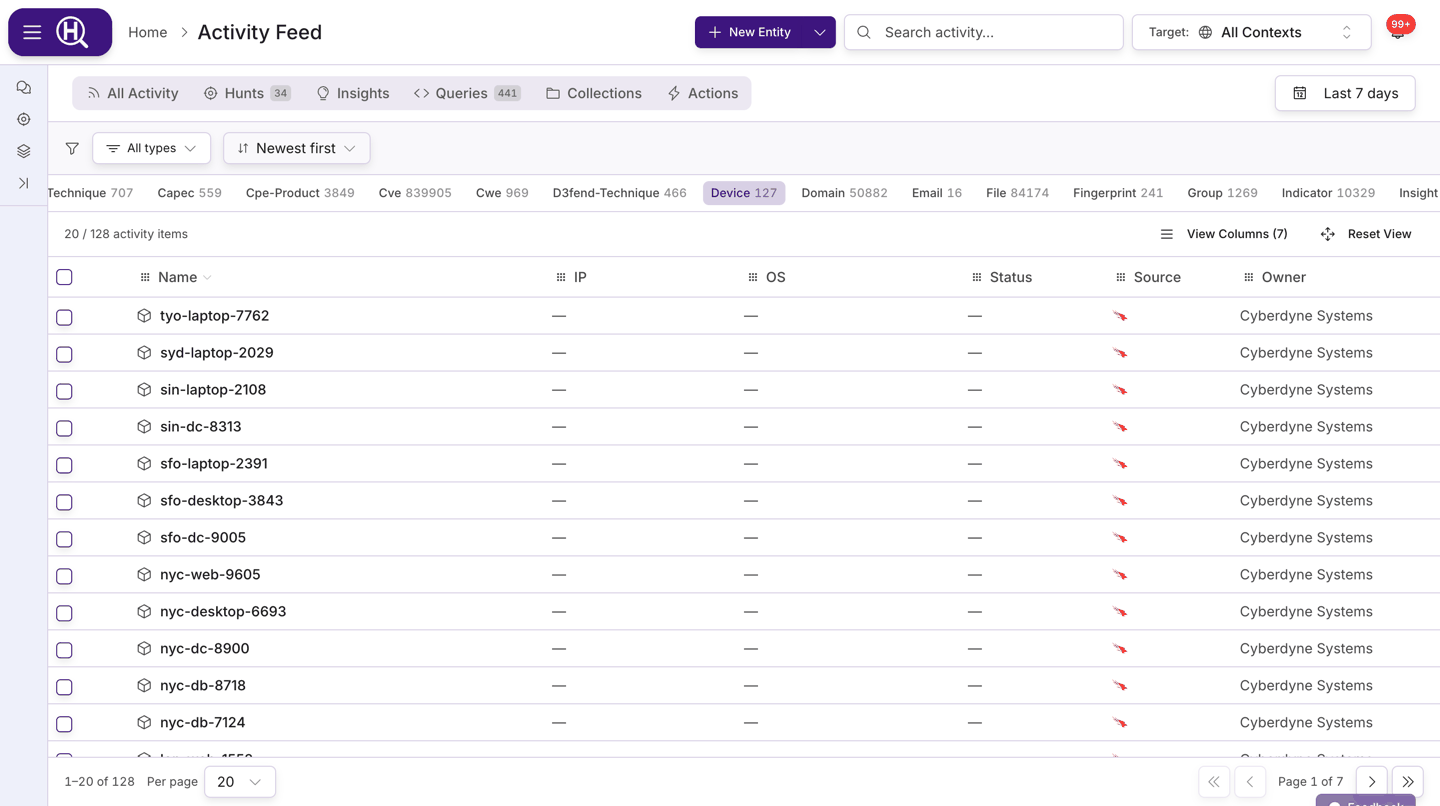Open the nyc-db-7124 device name
This screenshot has width=1440, height=806.
click(202, 722)
